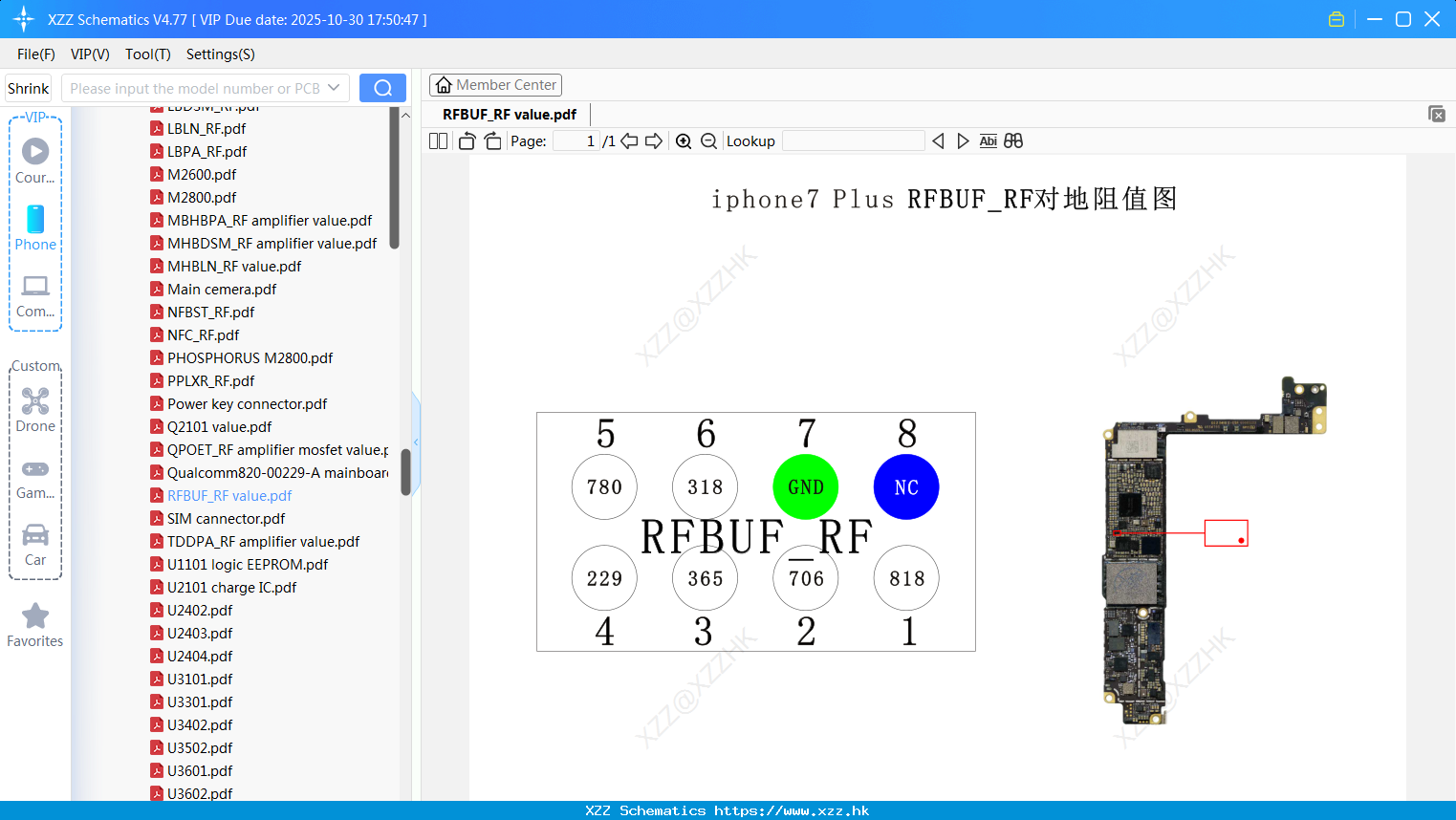Rotate page clockwise icon
The width and height of the screenshot is (1456, 820).
tap(492, 140)
